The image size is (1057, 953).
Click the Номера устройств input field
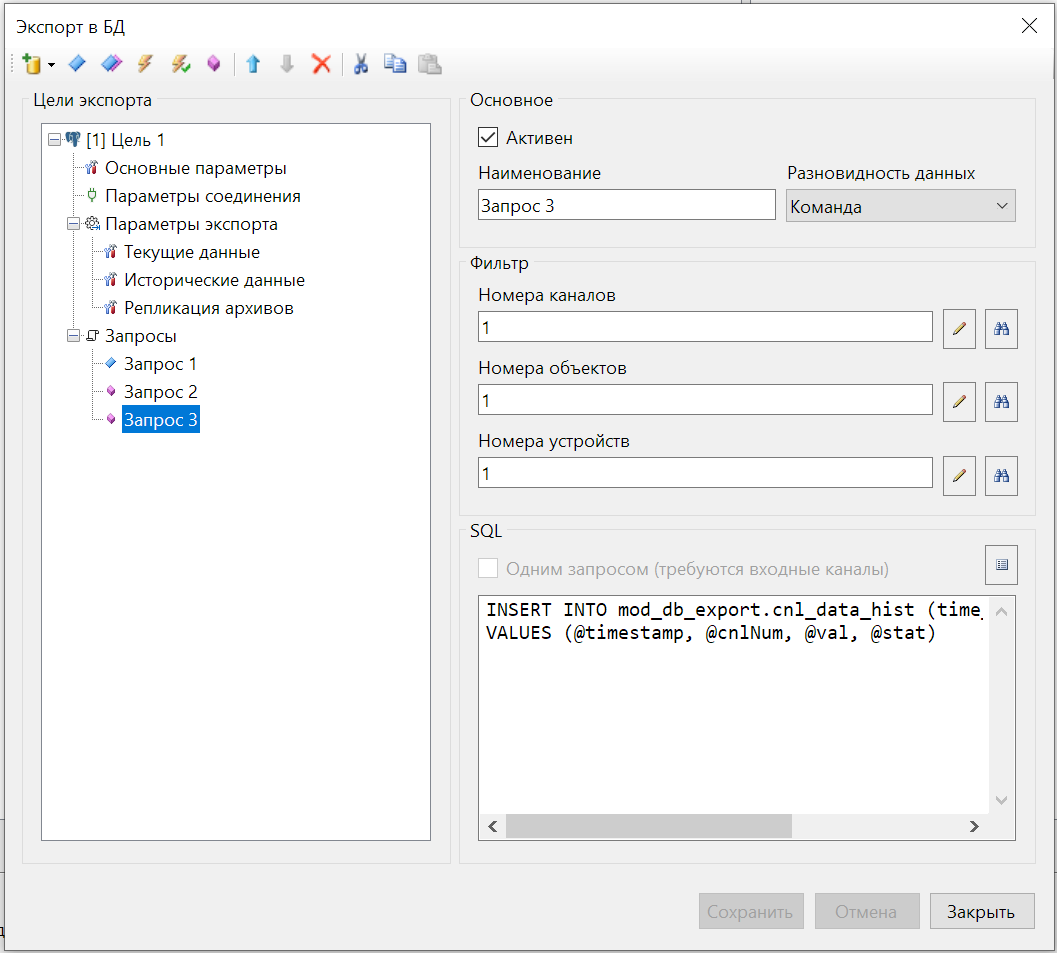tap(705, 472)
